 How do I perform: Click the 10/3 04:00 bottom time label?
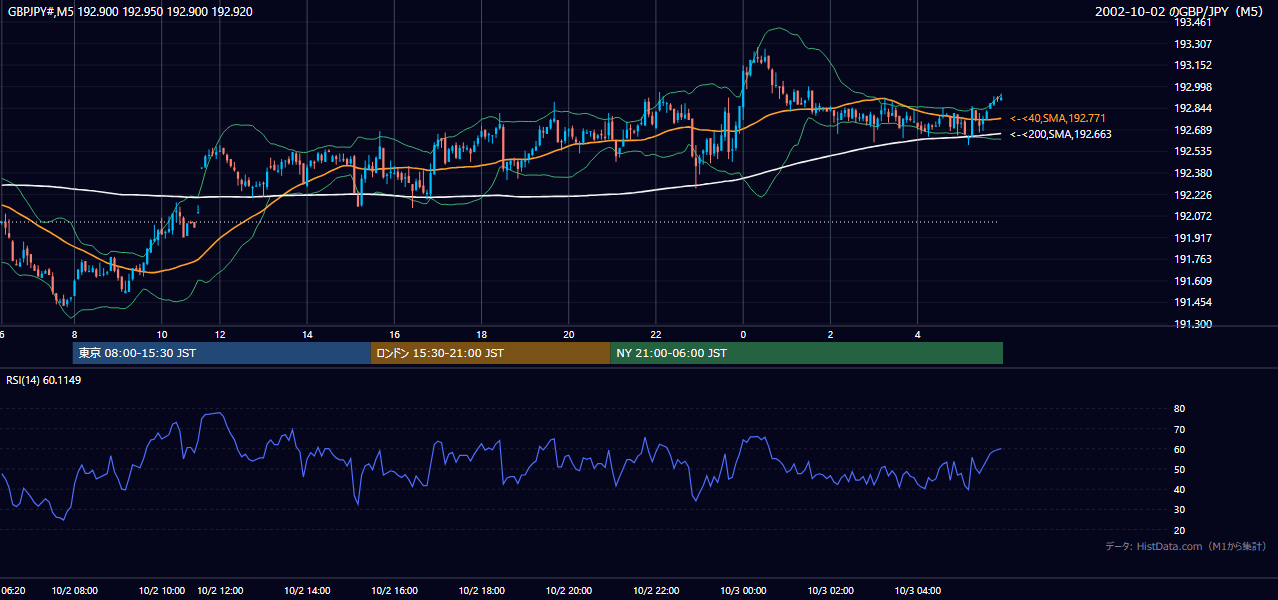tap(918, 590)
